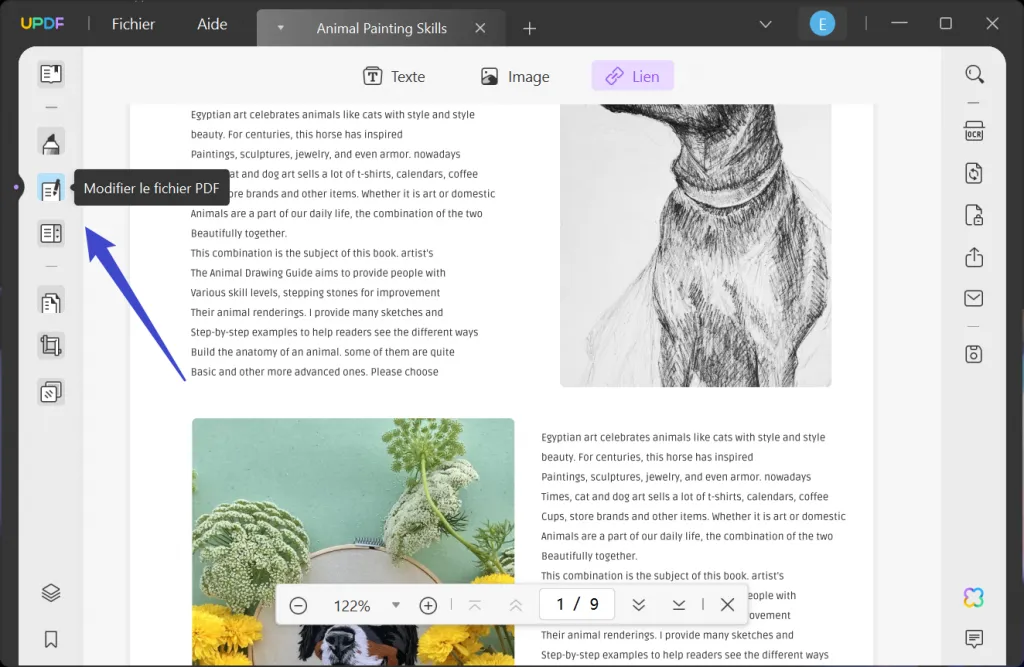This screenshot has height=667, width=1024.
Task: Open the Reader mode icon in left sidebar
Action: click(x=51, y=74)
